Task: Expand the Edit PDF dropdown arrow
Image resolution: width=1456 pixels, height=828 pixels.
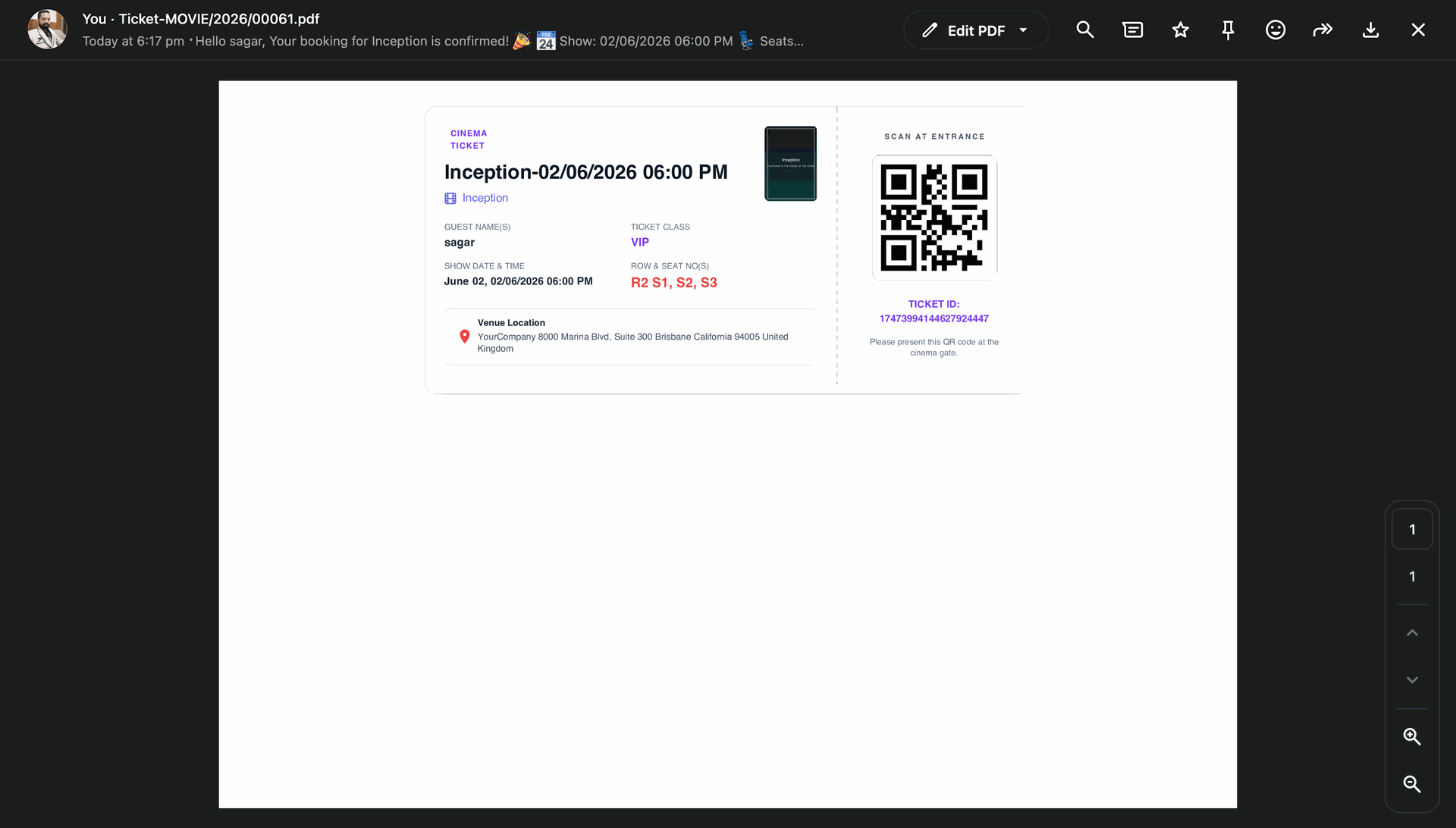Action: (x=1024, y=30)
